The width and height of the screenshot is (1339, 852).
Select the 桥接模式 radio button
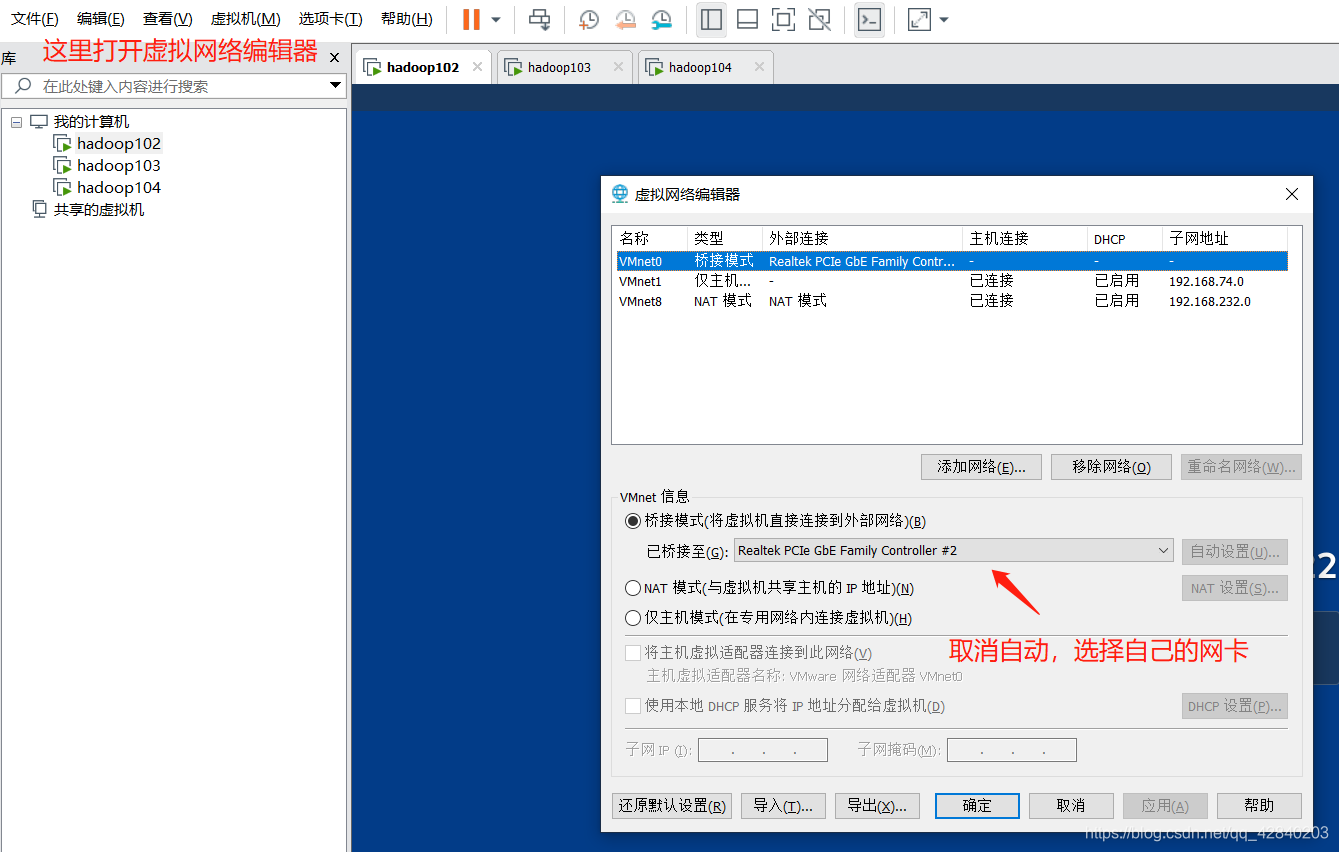pos(633,521)
